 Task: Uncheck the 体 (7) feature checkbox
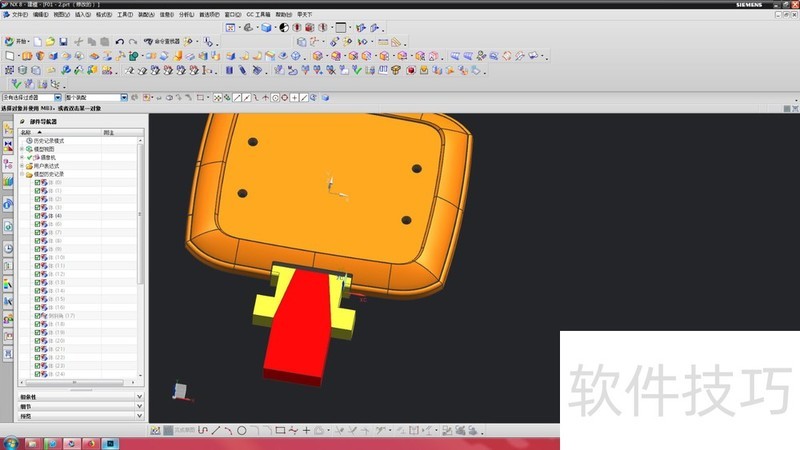click(x=37, y=232)
